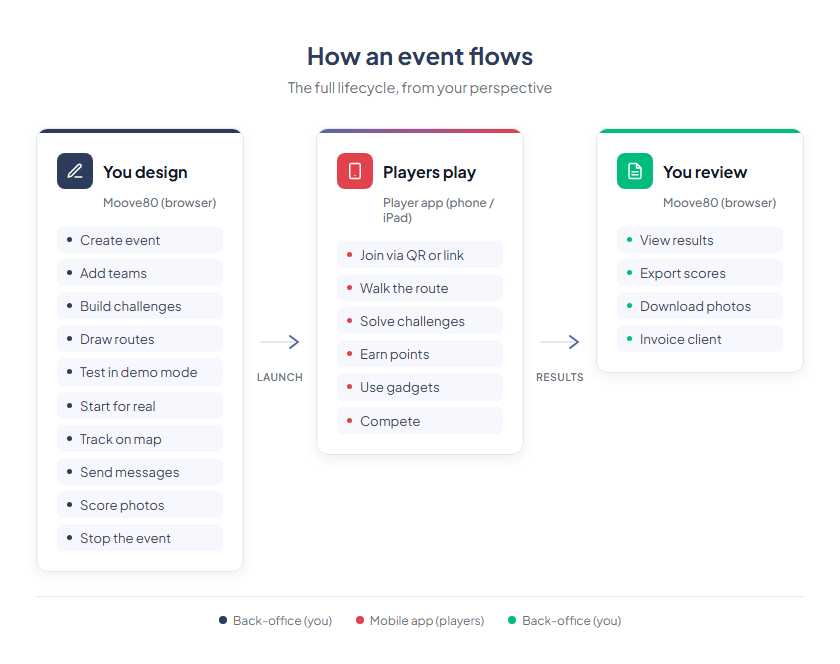Select the first Back-office (you) legend entry
This screenshot has height=664, width=840.
(276, 620)
